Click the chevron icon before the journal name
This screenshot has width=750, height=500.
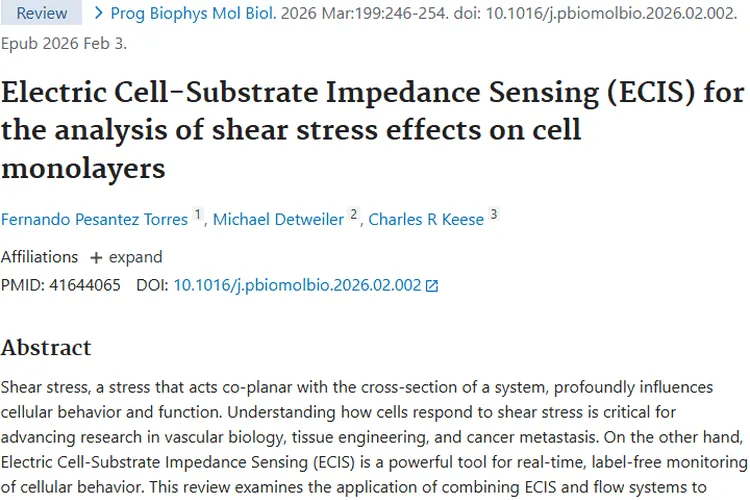pyautogui.click(x=98, y=14)
